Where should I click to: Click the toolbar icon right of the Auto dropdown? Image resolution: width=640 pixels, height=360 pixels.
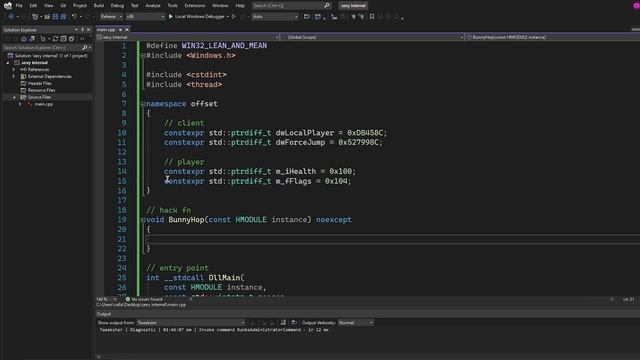[307, 17]
